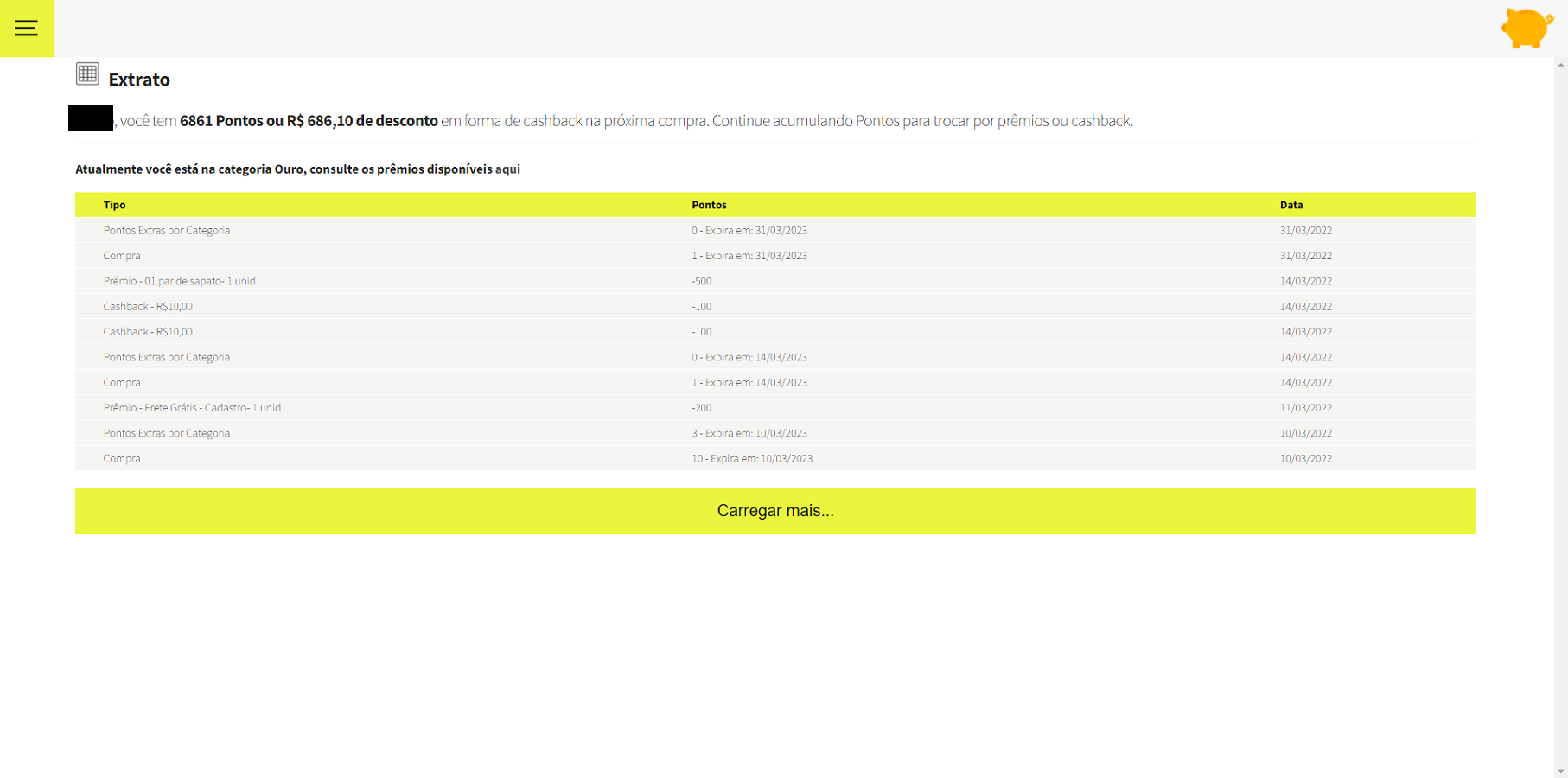Viewport: 1568px width, 778px height.
Task: Click the scrollbar down arrow
Action: pos(1561,771)
